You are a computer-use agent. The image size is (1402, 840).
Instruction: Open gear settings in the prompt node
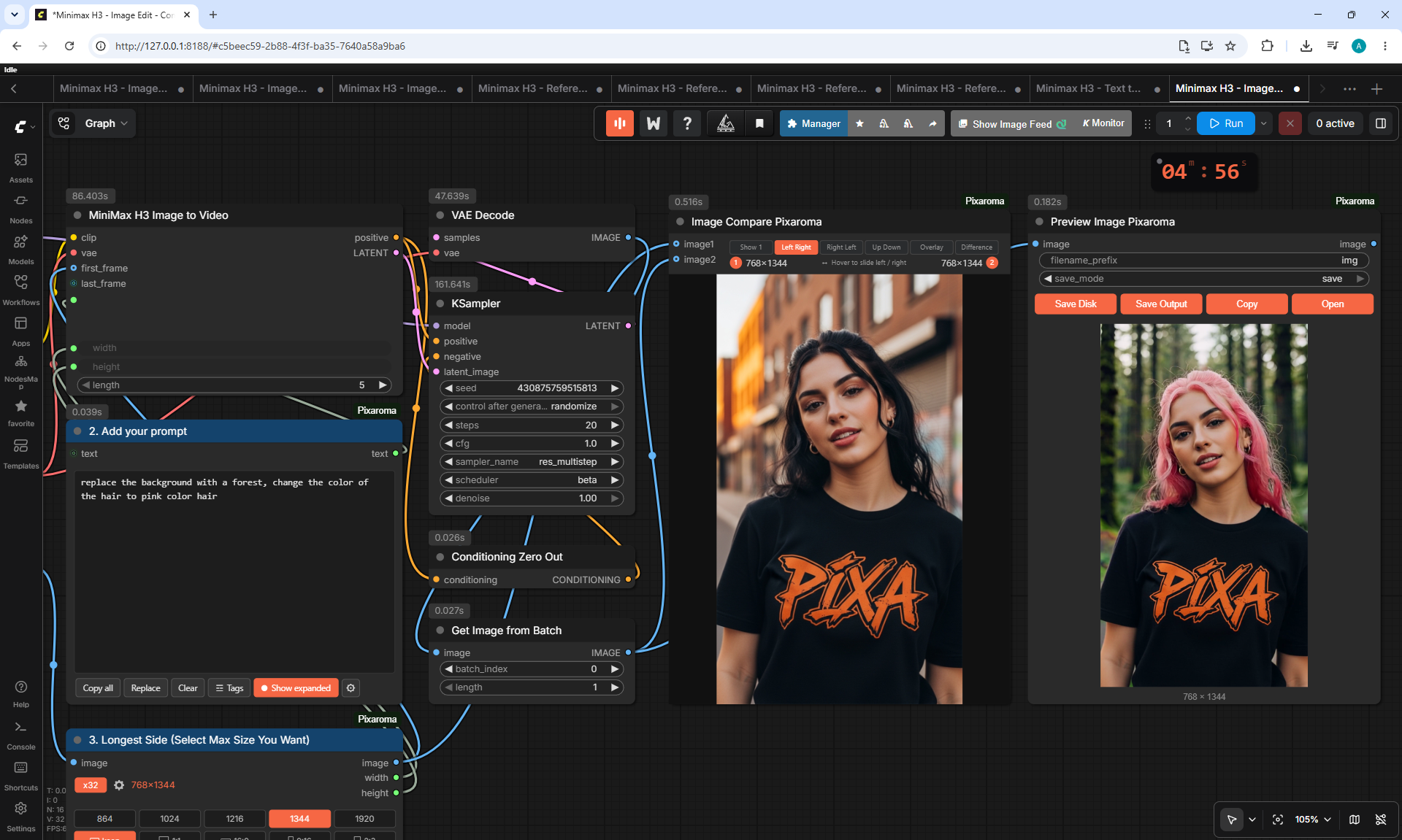[351, 688]
